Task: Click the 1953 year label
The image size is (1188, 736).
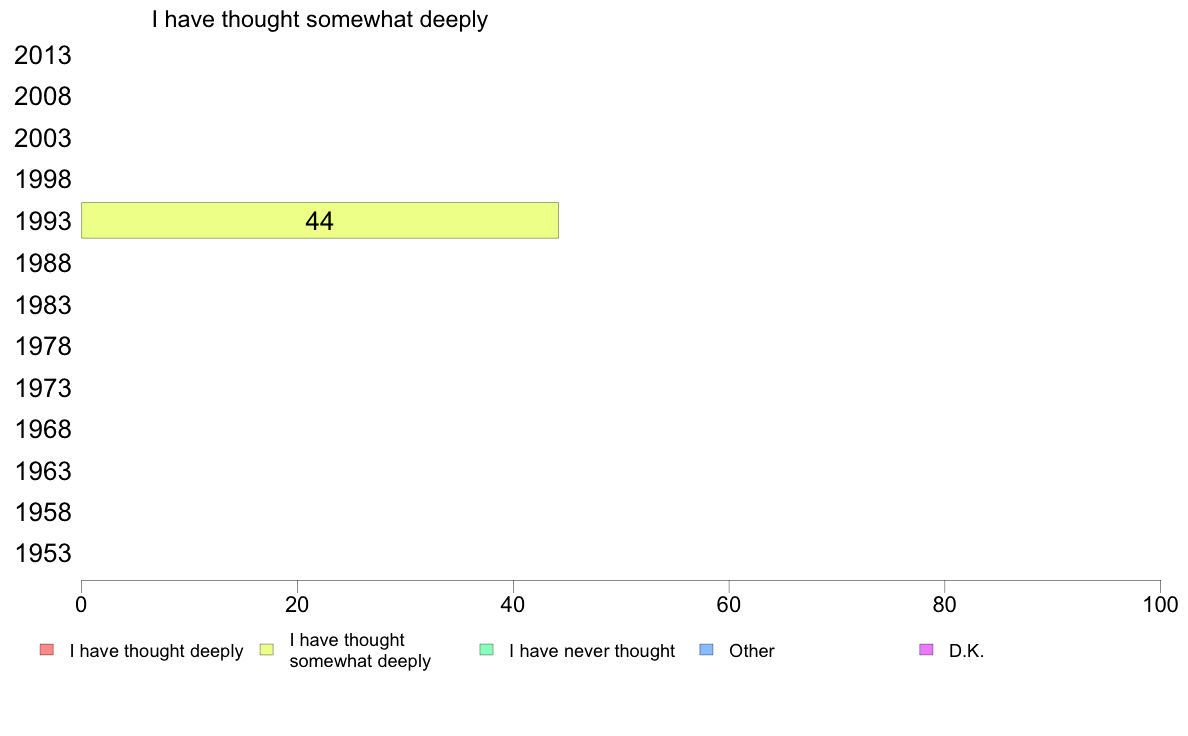Action: [x=42, y=553]
